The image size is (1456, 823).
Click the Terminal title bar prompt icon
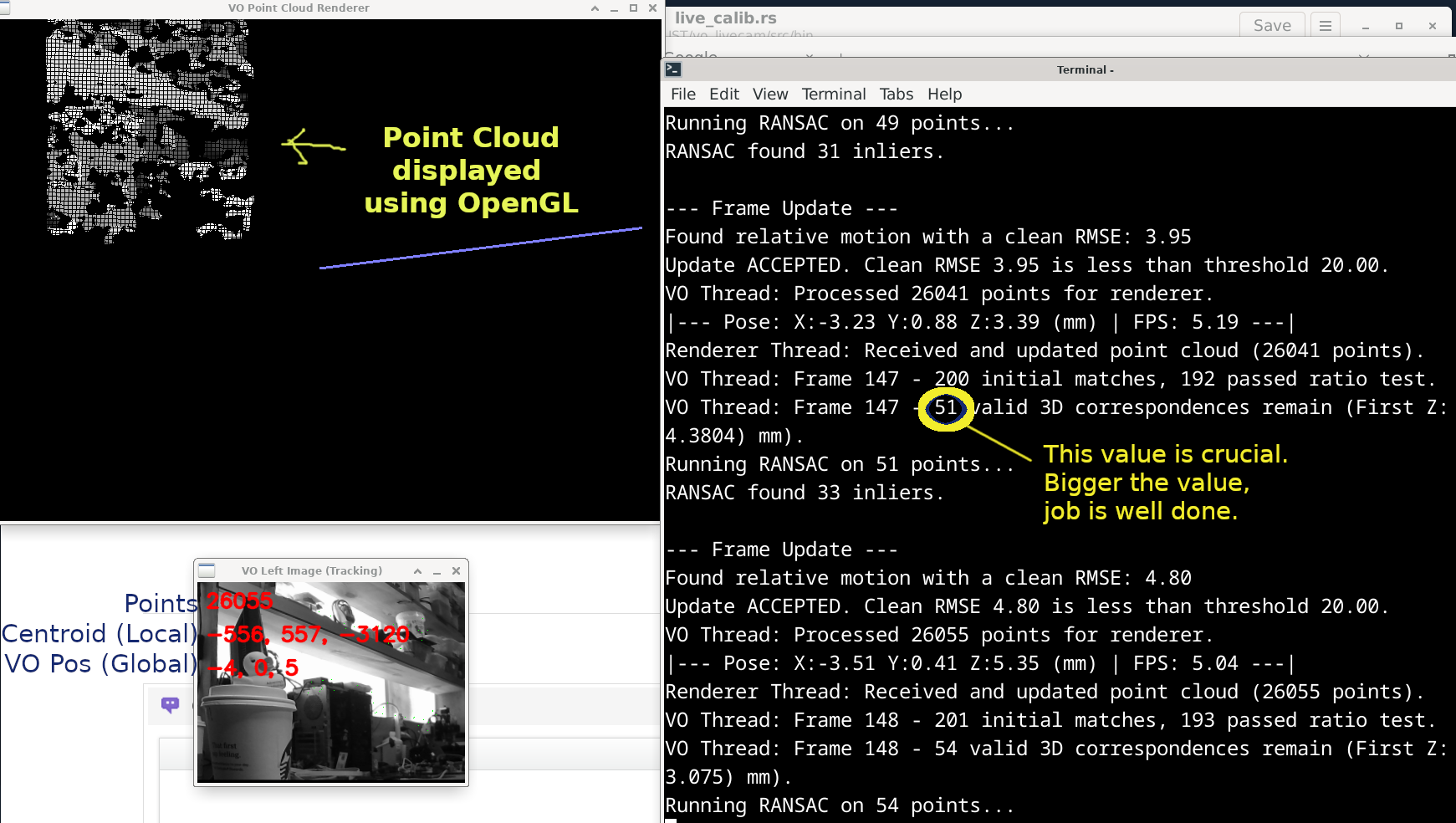click(x=673, y=69)
